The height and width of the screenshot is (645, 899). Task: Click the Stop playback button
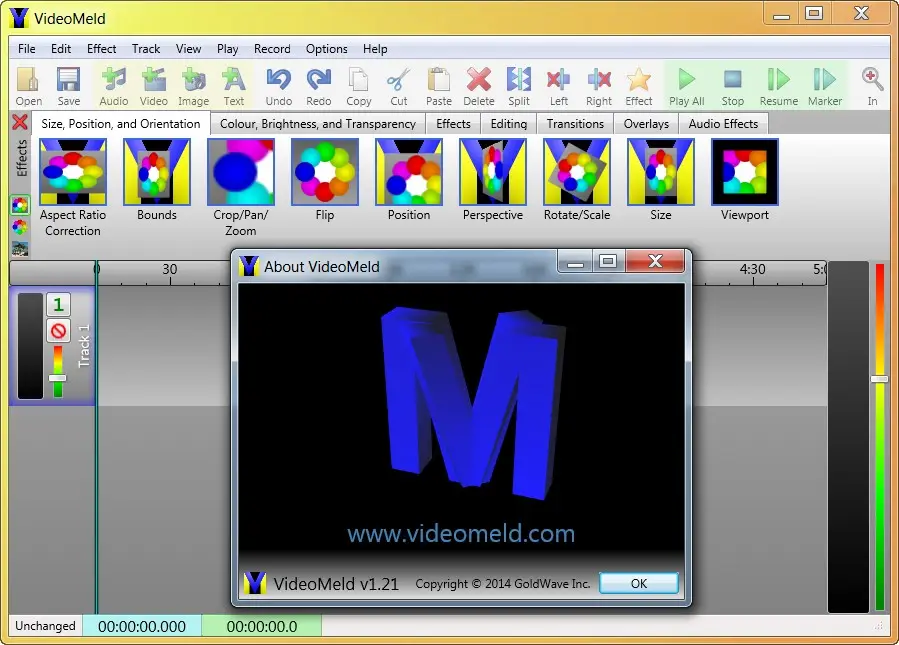[x=732, y=86]
